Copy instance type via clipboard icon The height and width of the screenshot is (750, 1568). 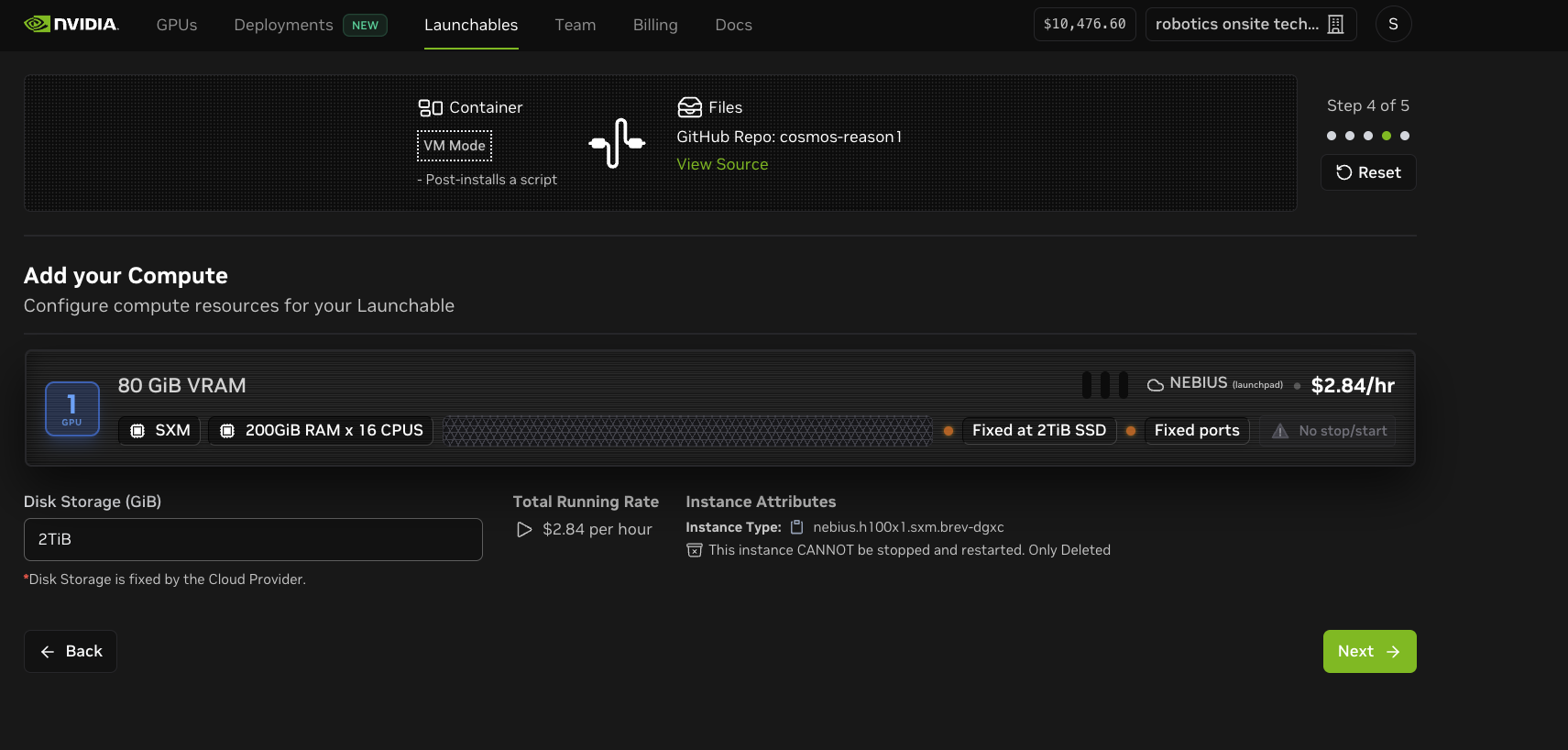coord(797,527)
